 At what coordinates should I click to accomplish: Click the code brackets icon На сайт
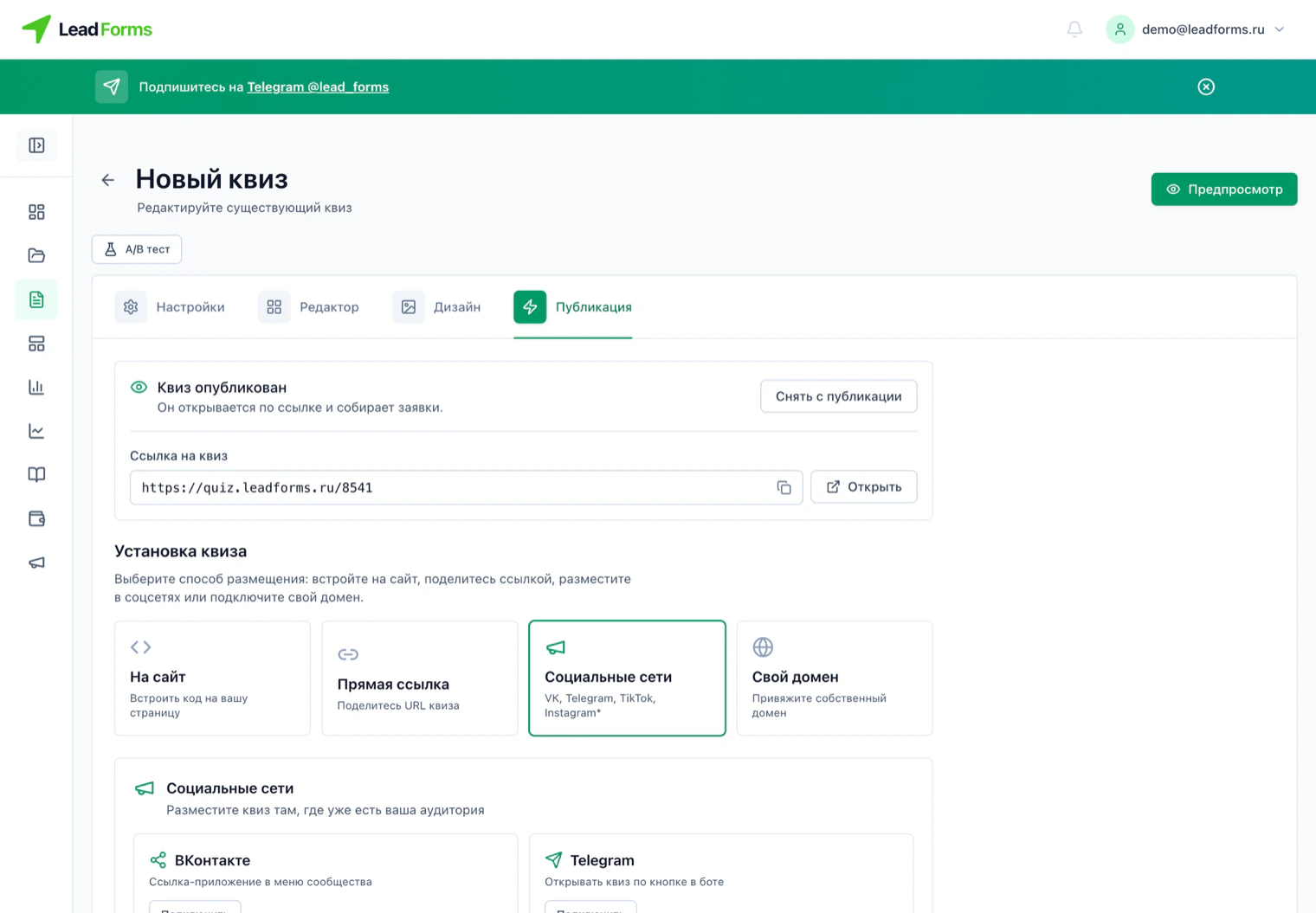click(140, 647)
